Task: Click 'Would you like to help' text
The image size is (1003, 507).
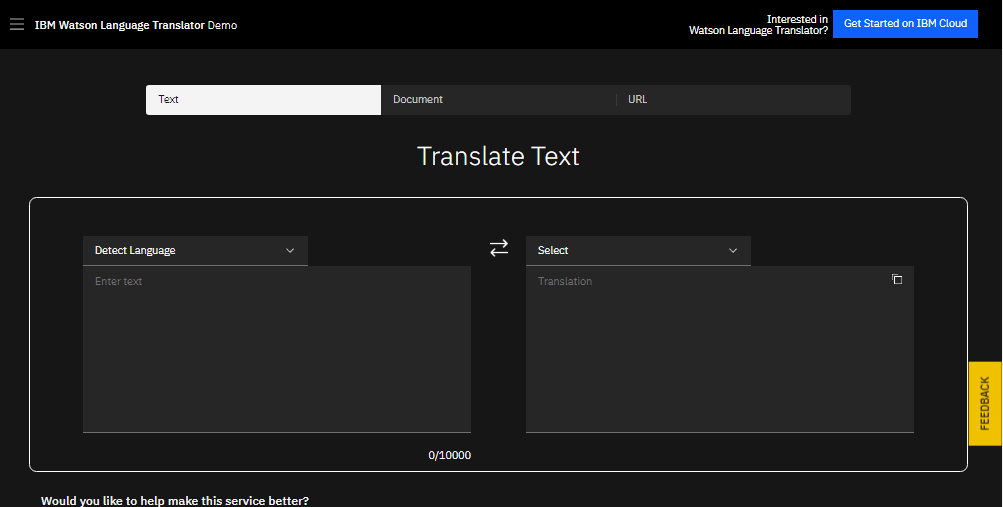Action: [x=175, y=501]
